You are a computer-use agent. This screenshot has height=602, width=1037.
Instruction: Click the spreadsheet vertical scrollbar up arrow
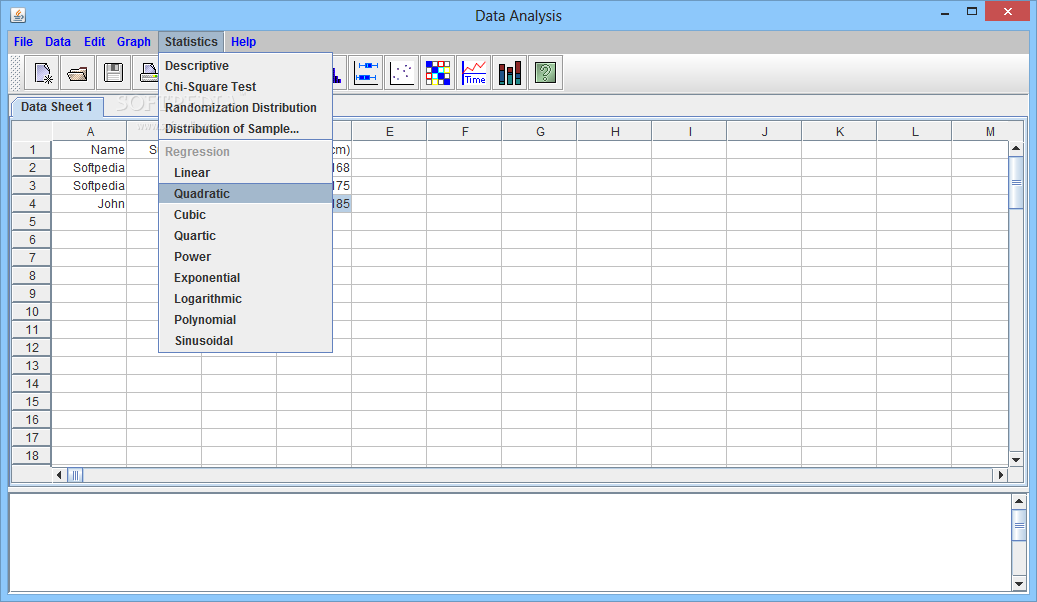click(1016, 149)
